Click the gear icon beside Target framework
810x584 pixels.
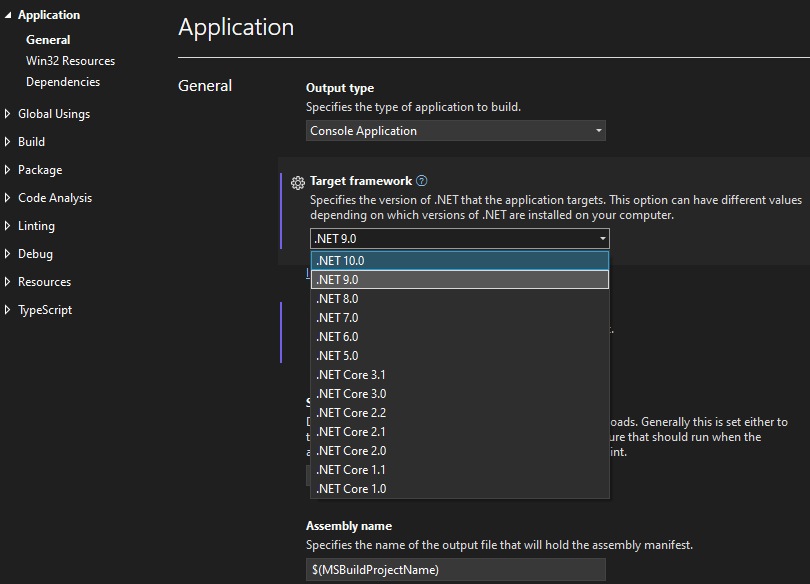(297, 182)
